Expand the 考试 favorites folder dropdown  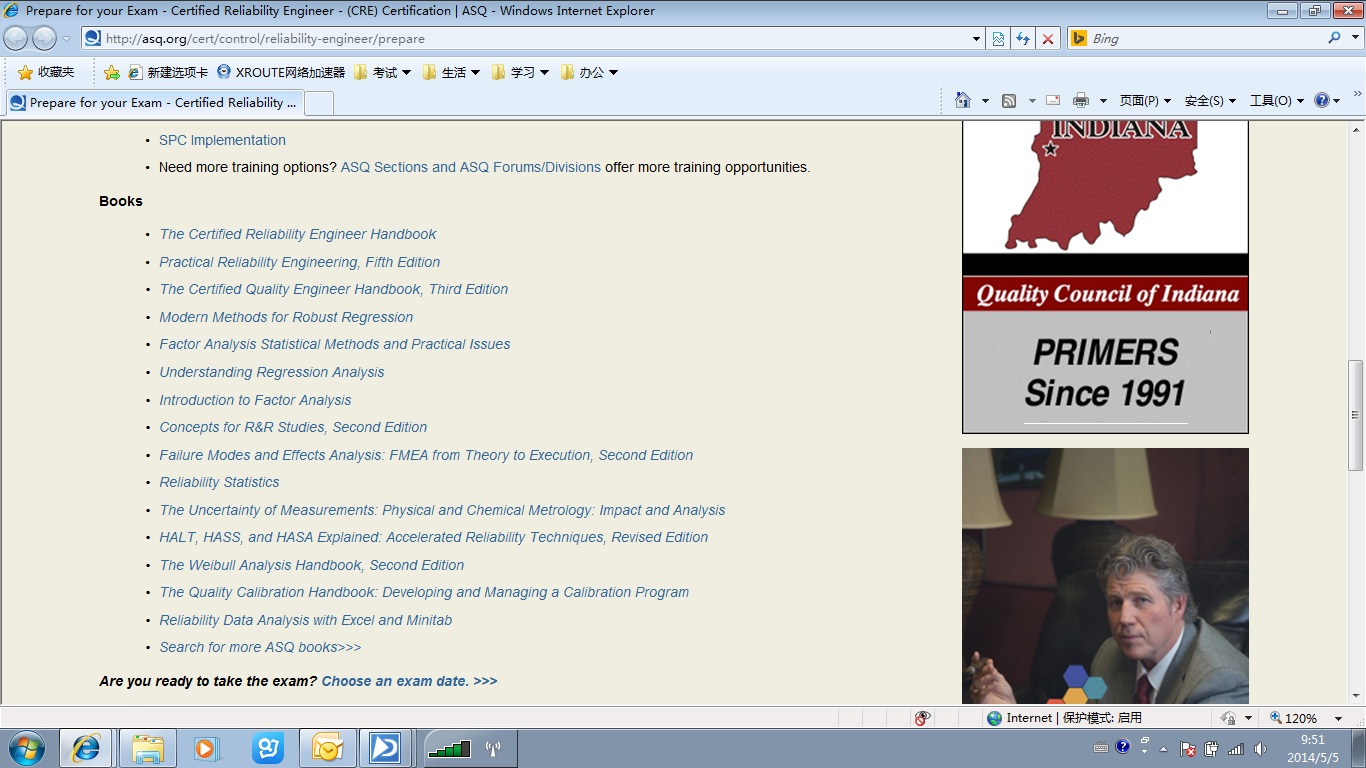pyautogui.click(x=406, y=72)
